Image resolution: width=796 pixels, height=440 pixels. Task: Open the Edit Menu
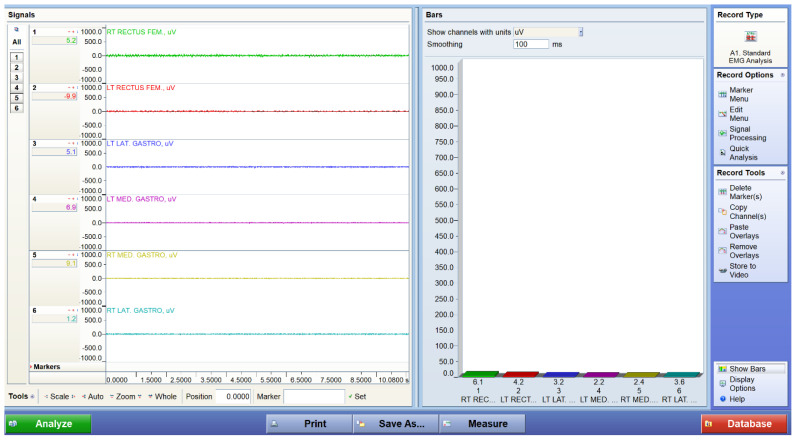(739, 114)
